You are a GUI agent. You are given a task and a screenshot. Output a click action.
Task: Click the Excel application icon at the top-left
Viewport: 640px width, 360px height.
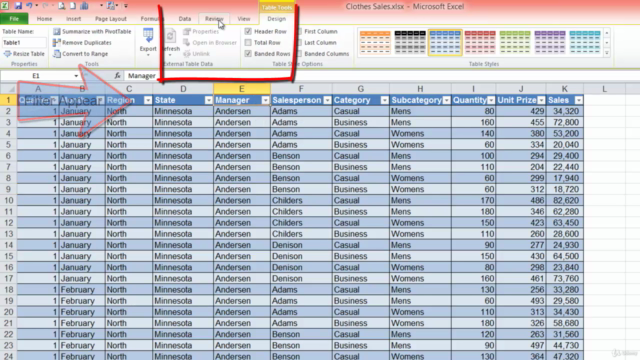[x=5, y=6]
